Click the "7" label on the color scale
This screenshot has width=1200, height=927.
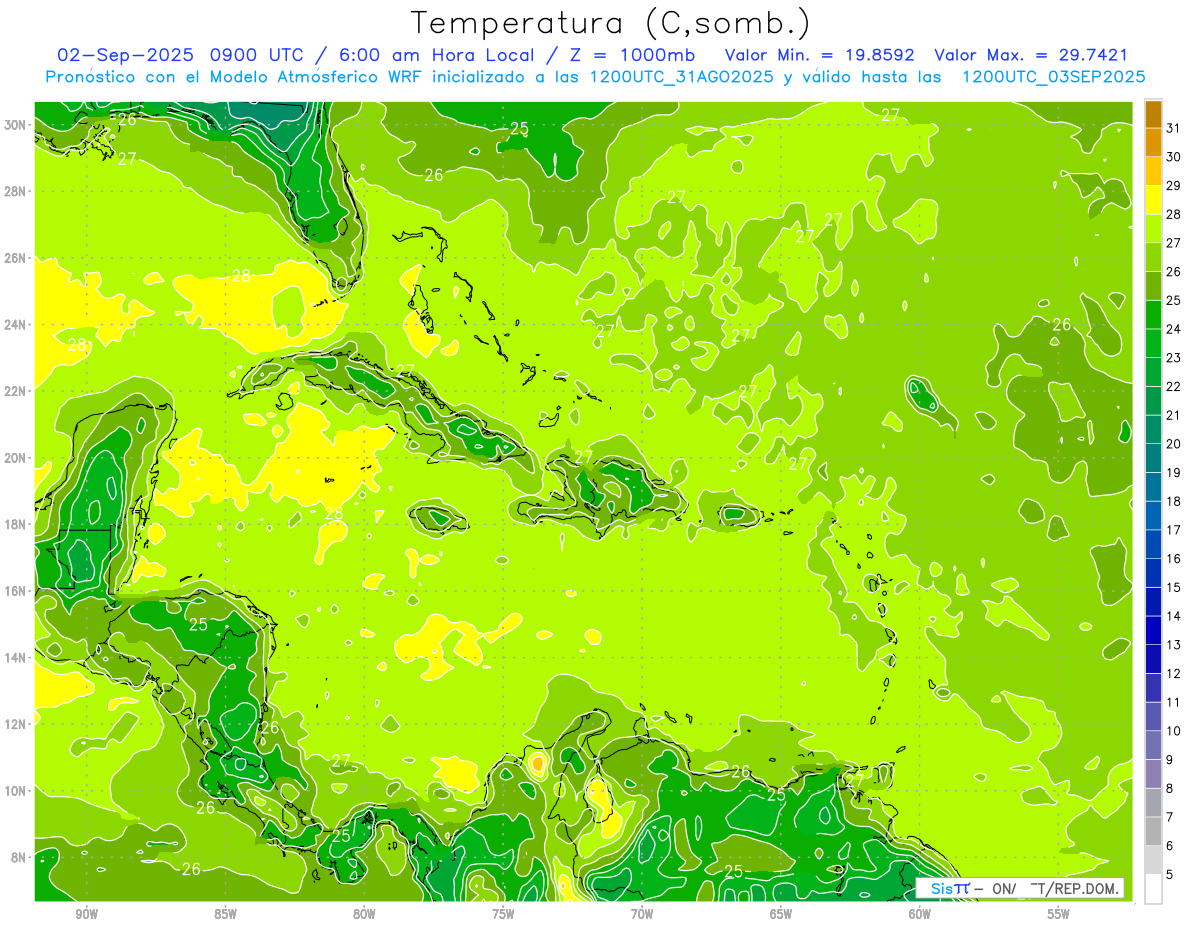[x=1170, y=817]
